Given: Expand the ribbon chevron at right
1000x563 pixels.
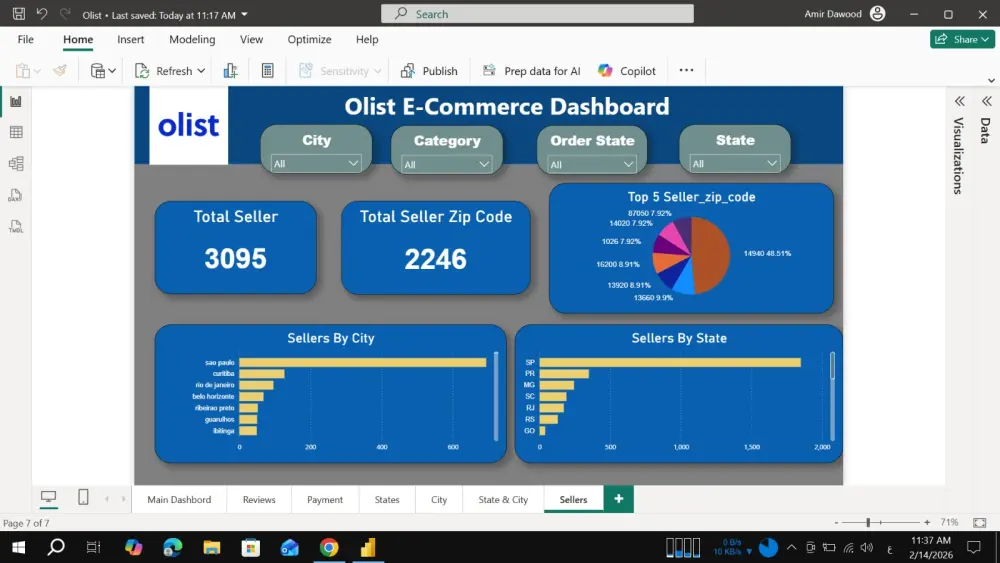Looking at the screenshot, I should pos(991,80).
